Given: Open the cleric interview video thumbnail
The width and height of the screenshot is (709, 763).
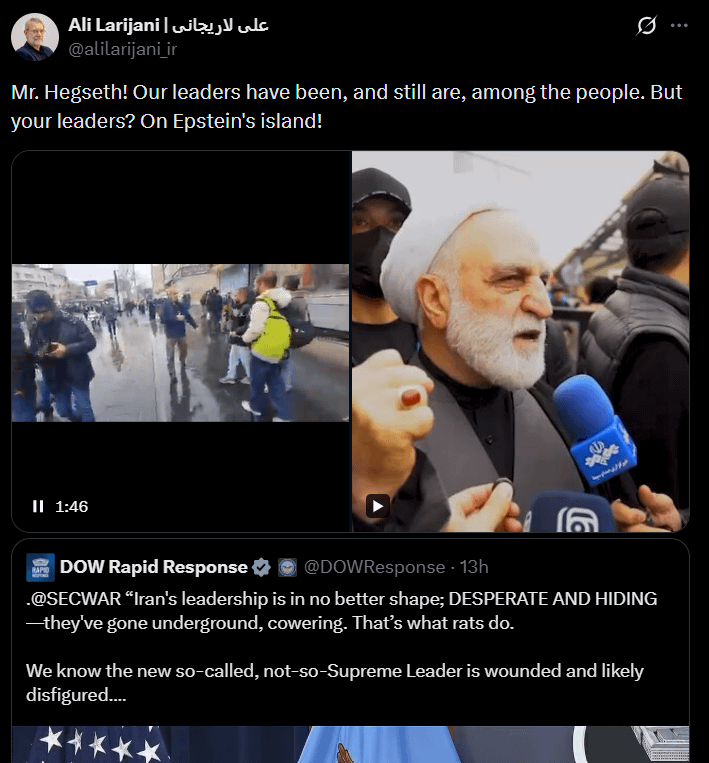Looking at the screenshot, I should pyautogui.click(x=520, y=340).
